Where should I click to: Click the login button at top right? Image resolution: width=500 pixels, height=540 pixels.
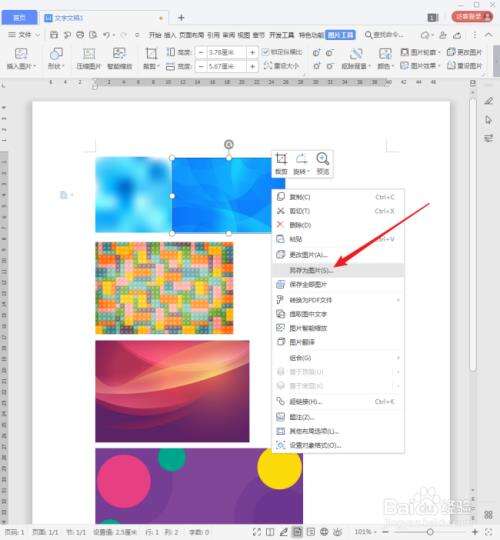[x=472, y=17]
